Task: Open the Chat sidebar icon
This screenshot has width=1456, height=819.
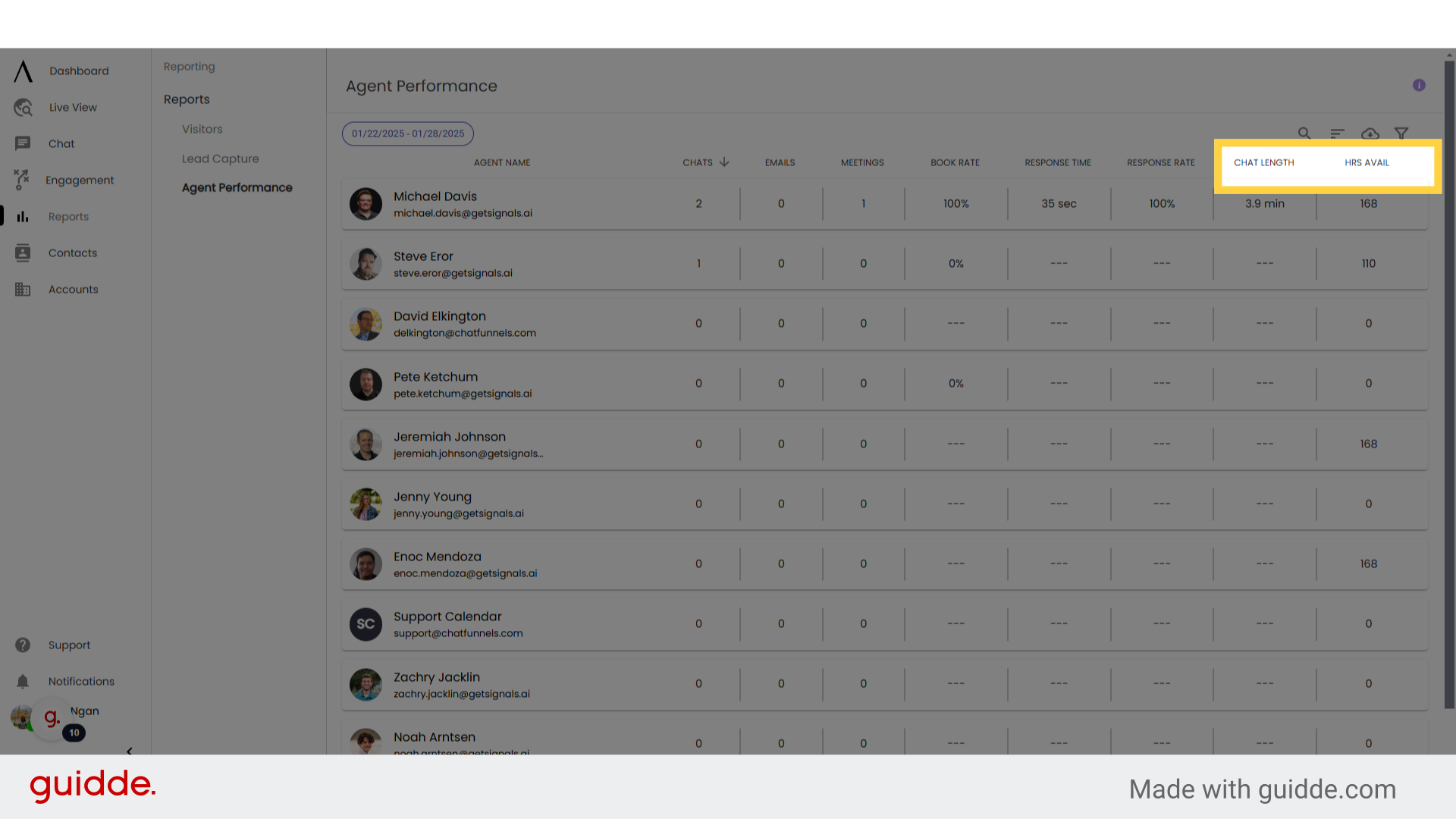Action: 23,143
